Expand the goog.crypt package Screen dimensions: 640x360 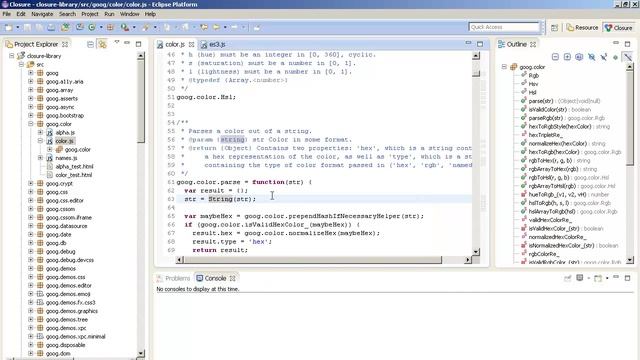pos(31,183)
